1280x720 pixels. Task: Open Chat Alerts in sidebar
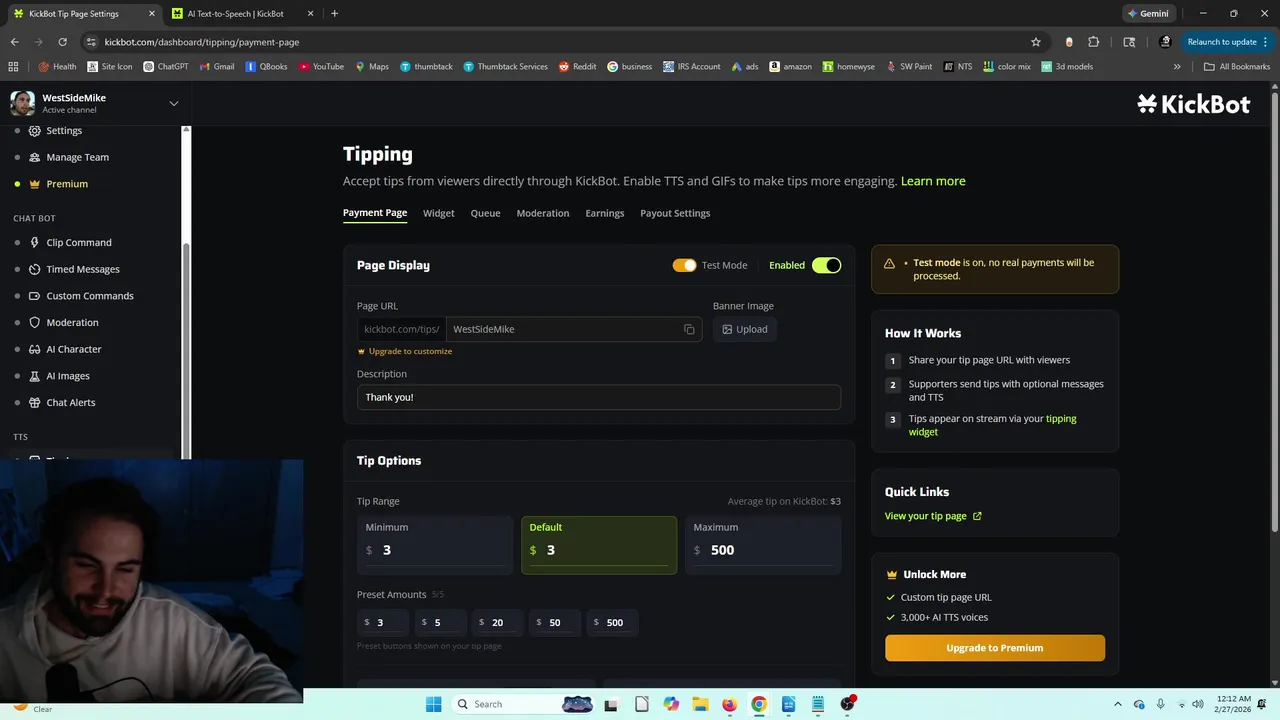(71, 402)
